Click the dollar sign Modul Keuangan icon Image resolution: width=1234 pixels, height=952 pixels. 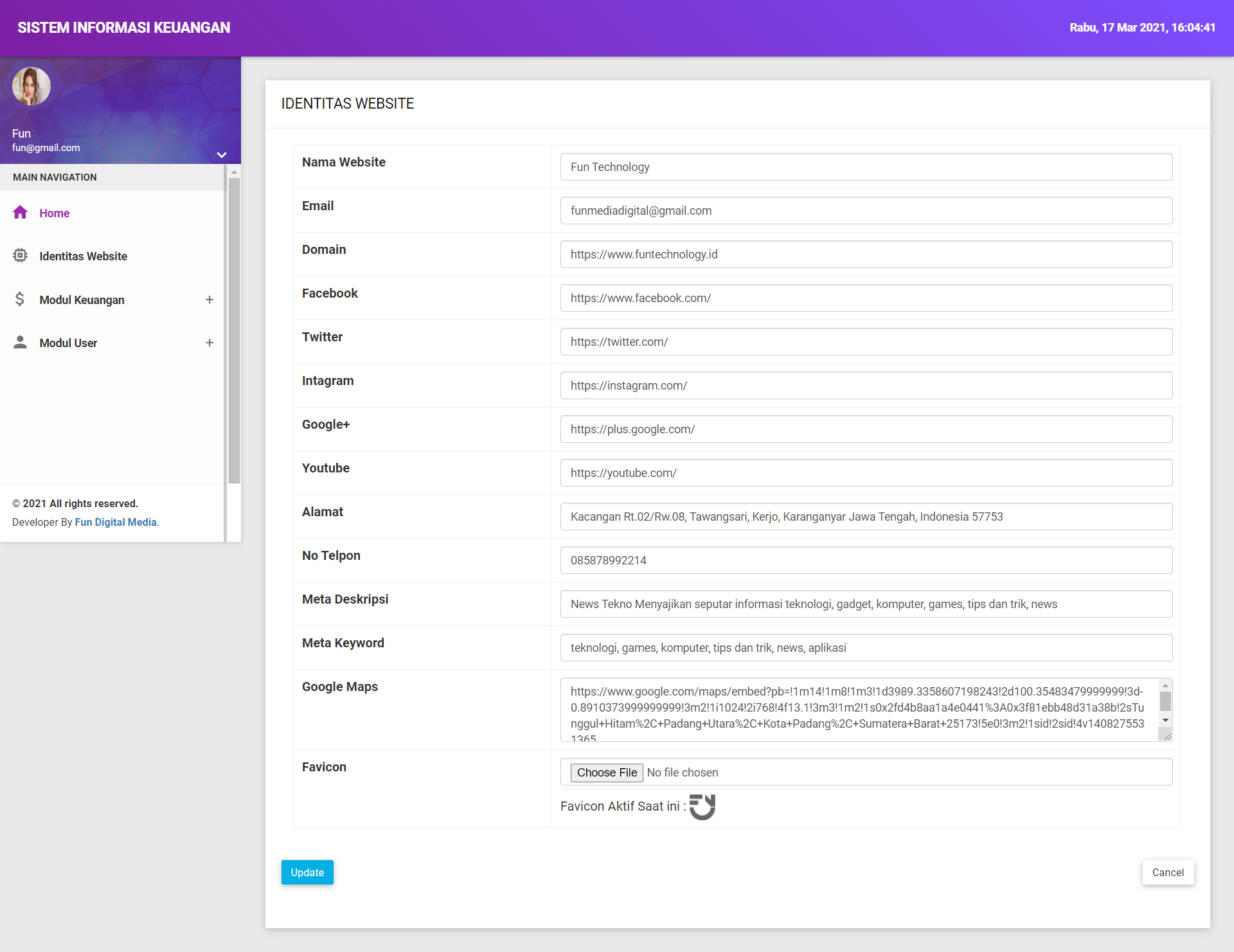pyautogui.click(x=20, y=299)
